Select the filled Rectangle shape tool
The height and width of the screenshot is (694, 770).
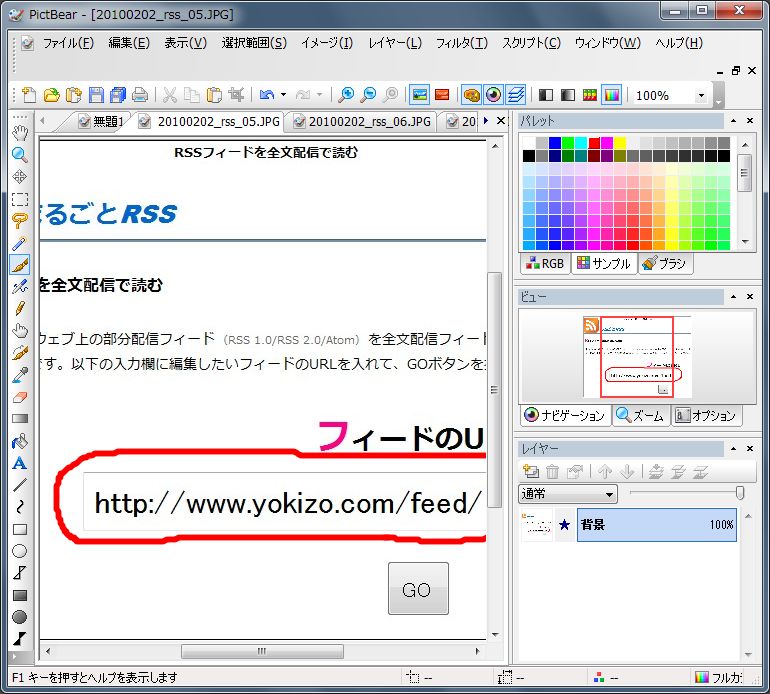(20, 595)
